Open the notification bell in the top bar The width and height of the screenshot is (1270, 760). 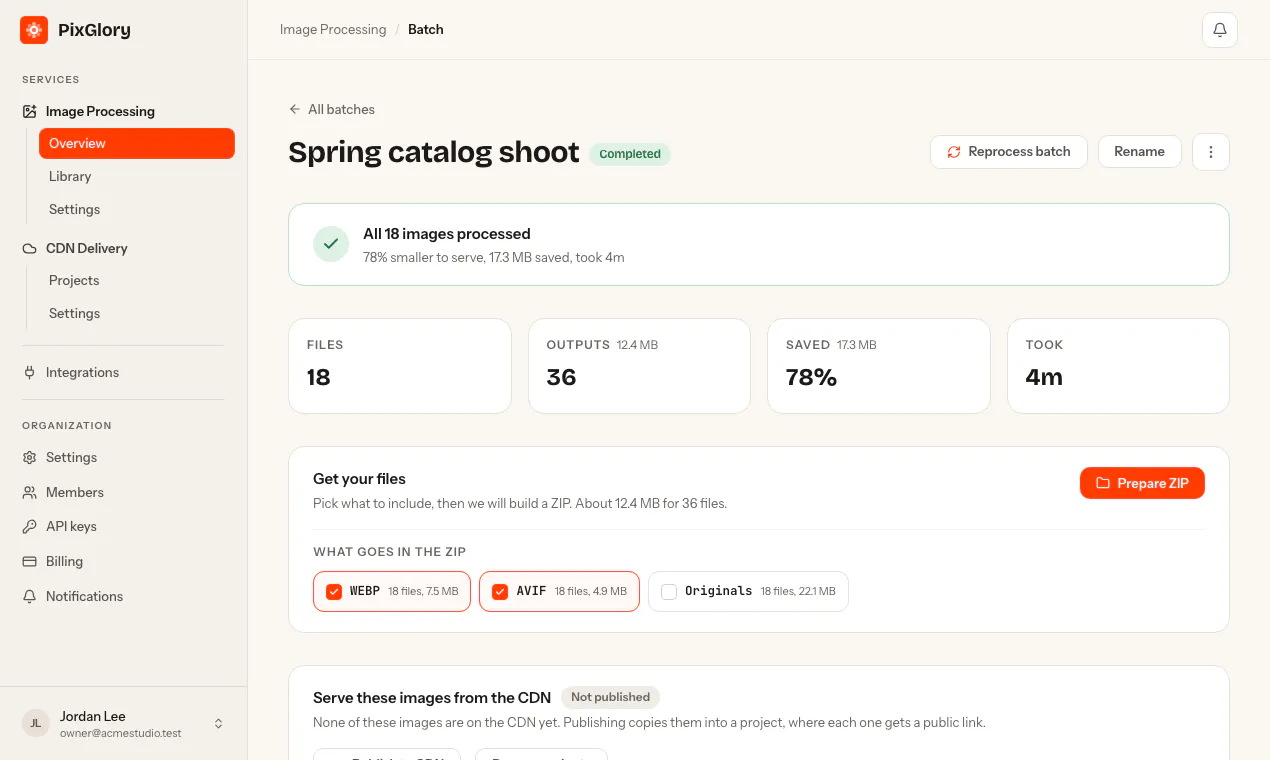tap(1220, 30)
